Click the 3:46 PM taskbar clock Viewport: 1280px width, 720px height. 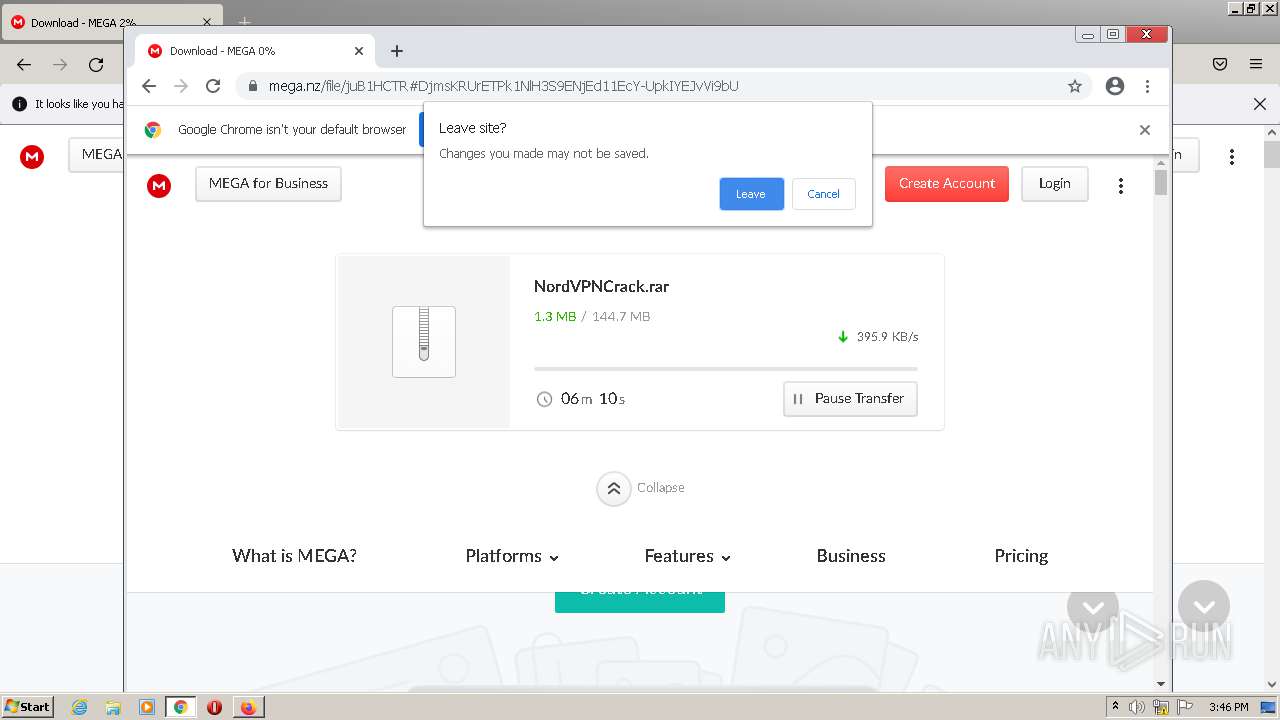click(x=1228, y=707)
